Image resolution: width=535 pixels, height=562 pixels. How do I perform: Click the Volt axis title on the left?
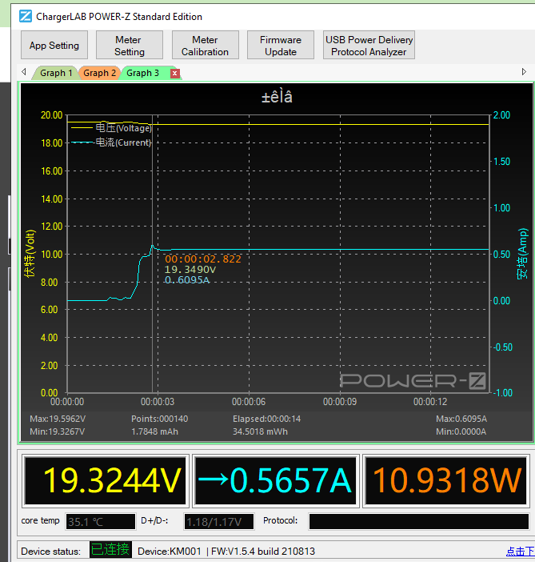[30, 253]
